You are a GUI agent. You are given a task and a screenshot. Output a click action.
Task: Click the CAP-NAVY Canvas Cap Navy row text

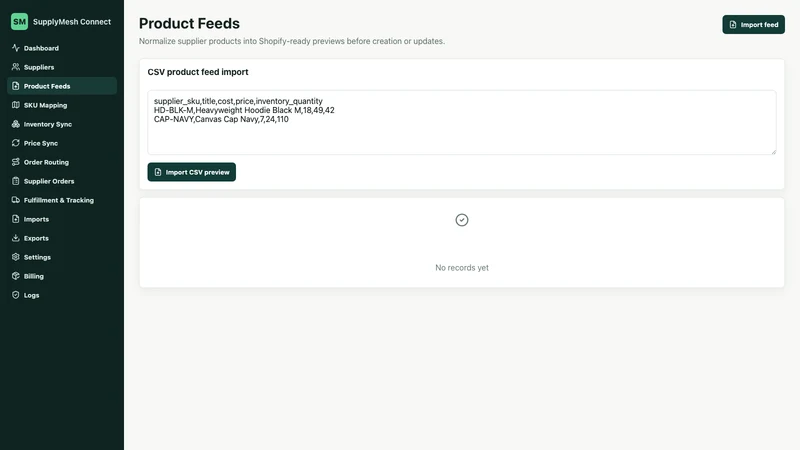click(221, 119)
